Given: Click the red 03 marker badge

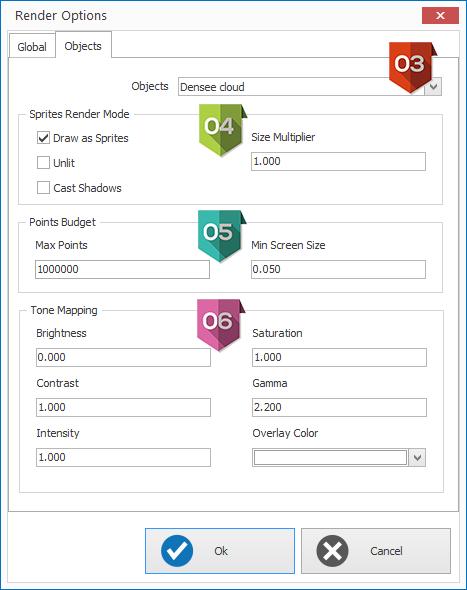Looking at the screenshot, I should [x=412, y=67].
